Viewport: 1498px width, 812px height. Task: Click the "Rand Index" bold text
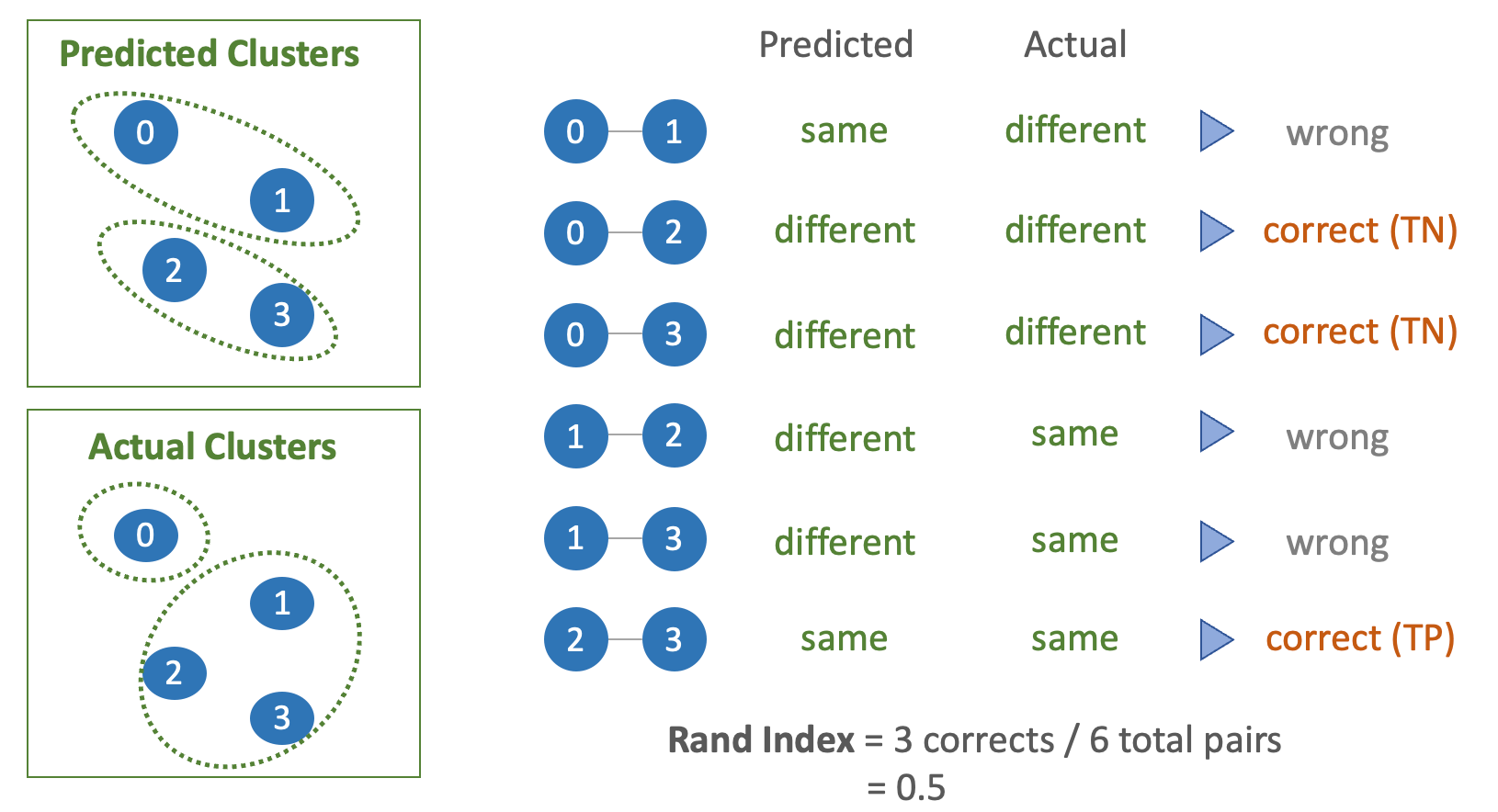tap(761, 740)
